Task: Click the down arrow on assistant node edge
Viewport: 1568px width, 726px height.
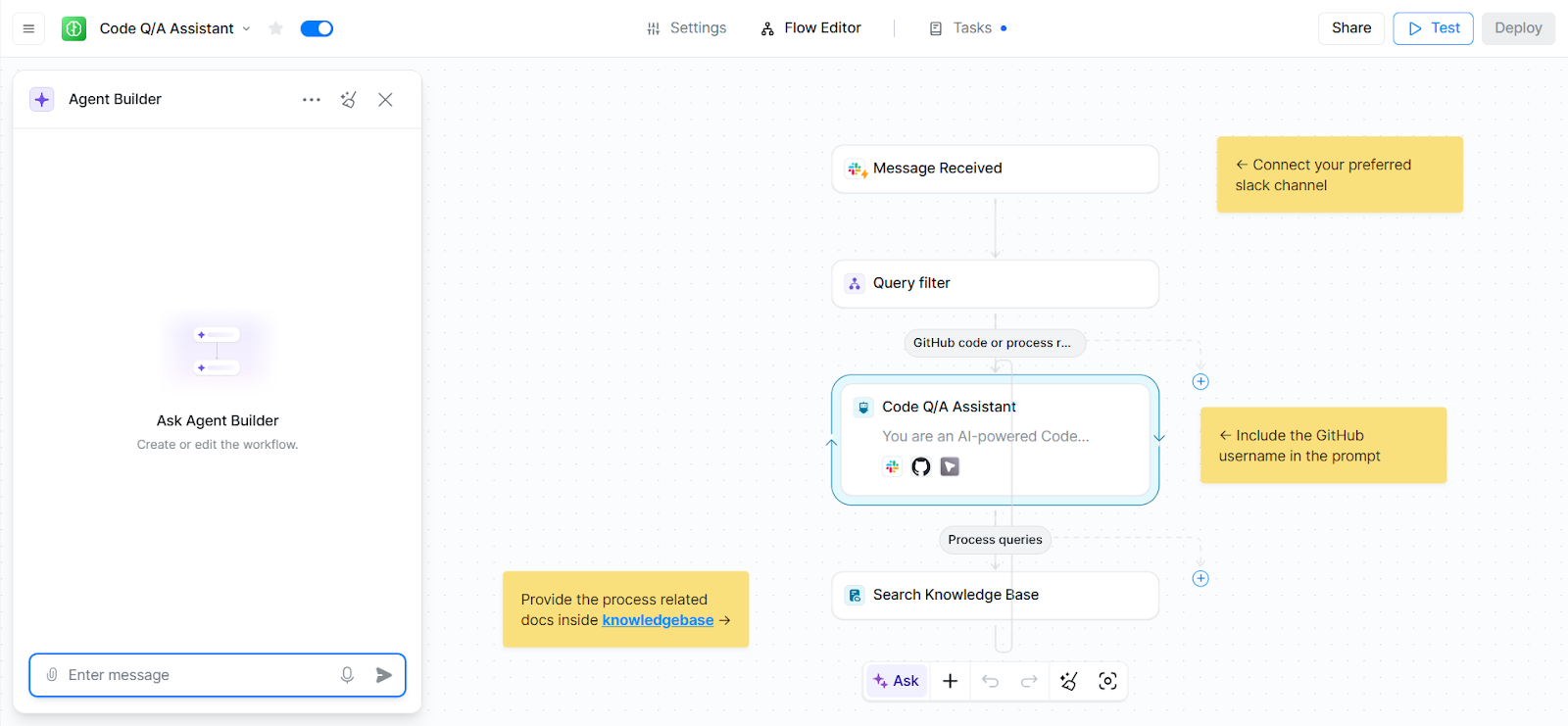Action: pyautogui.click(x=1159, y=437)
